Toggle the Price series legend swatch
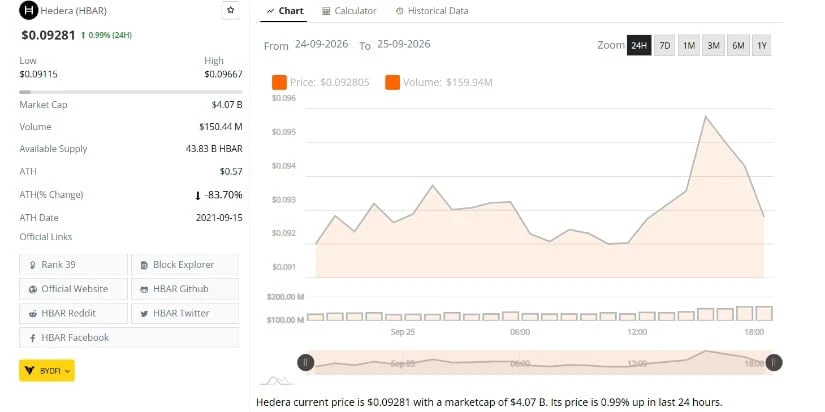This screenshot has height=412, width=825. point(279,83)
